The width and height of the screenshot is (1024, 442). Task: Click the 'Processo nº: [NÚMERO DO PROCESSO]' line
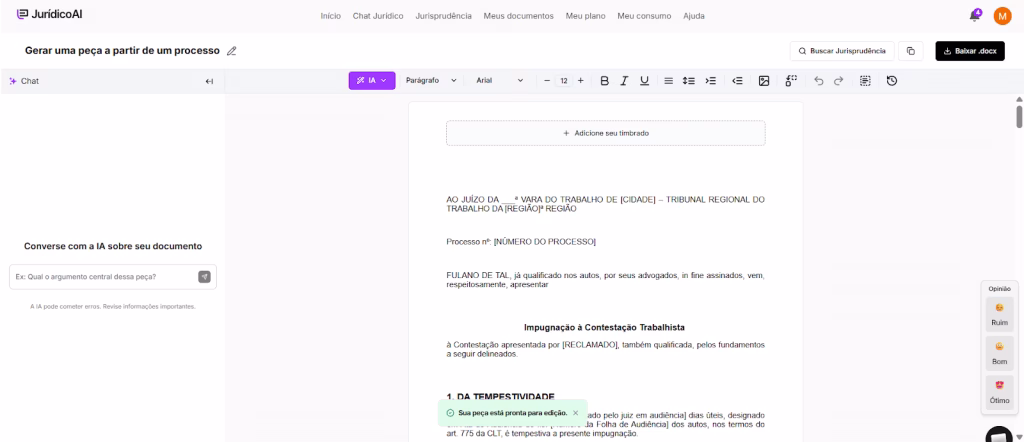click(x=521, y=242)
